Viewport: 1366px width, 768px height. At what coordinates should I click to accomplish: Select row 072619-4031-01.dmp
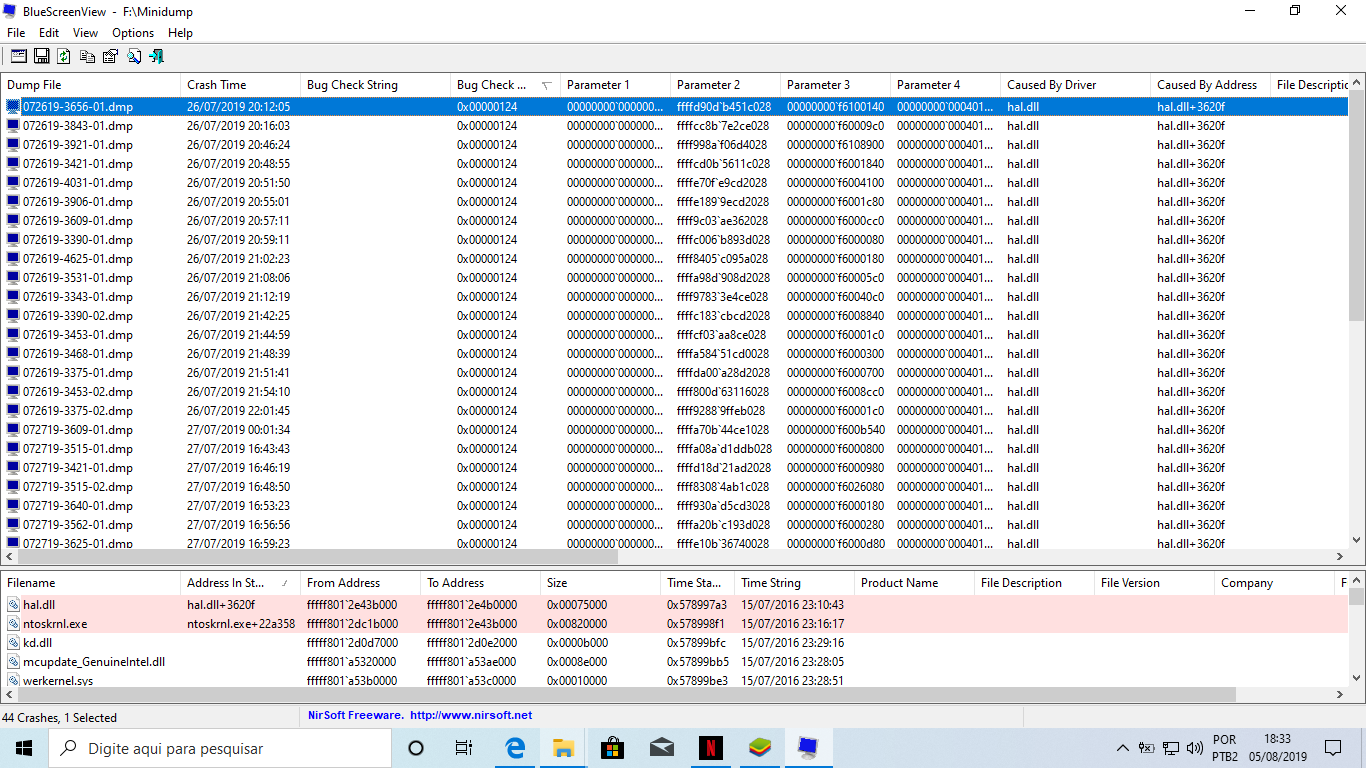675,183
